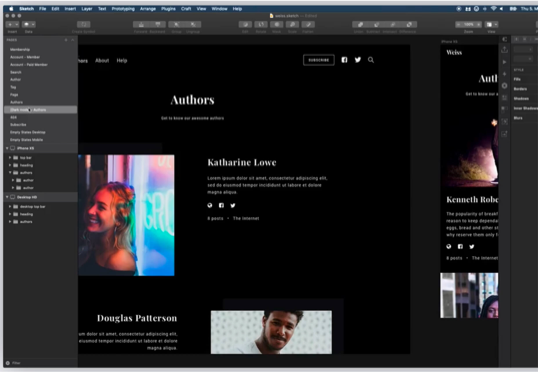Screen dimensions: 538x372
Task: Add a new page with plus icon
Action: (66, 40)
